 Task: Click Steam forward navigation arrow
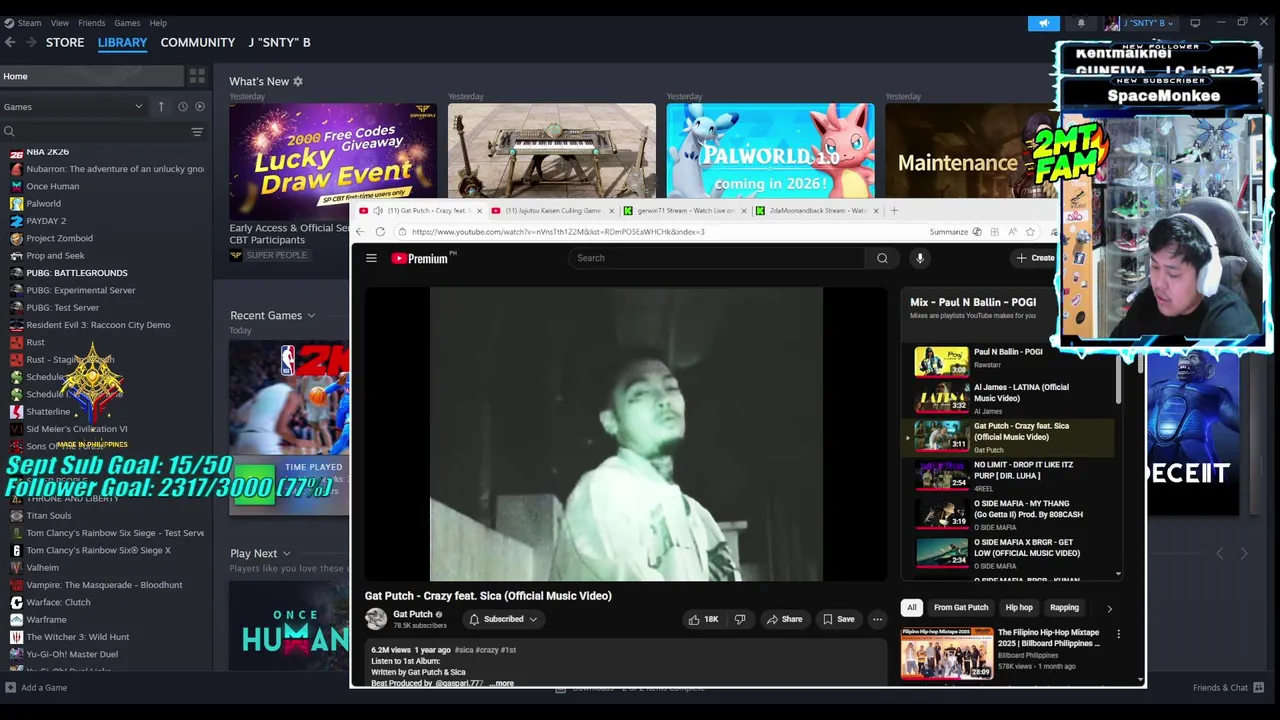pos(31,42)
